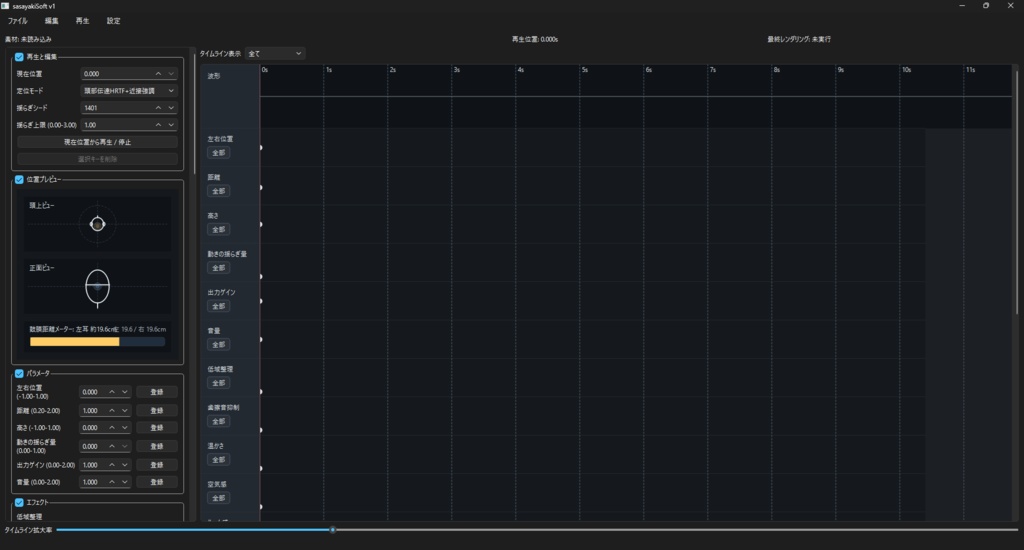Step up the 距離 parameter value

112,411
